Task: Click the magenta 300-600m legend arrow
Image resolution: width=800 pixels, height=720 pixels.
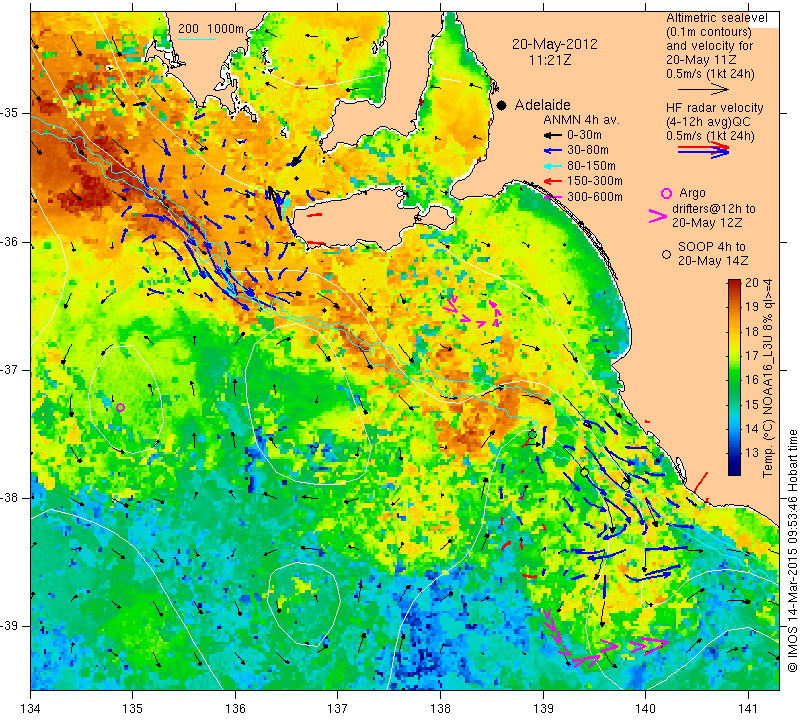Action: coord(553,197)
